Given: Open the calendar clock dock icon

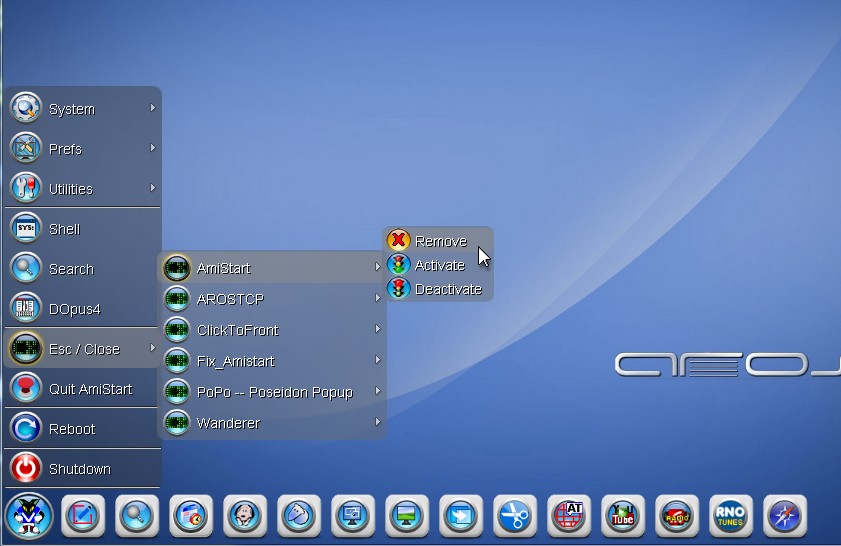Looking at the screenshot, I should (x=191, y=516).
